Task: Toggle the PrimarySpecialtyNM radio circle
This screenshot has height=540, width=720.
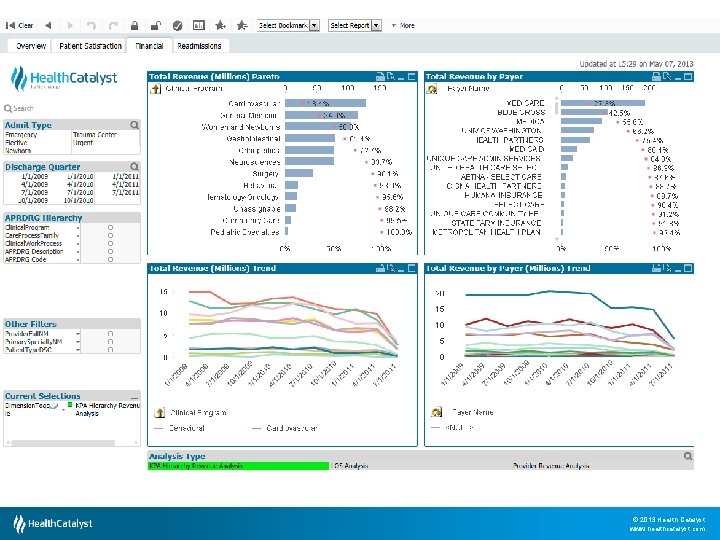Action: pos(110,342)
